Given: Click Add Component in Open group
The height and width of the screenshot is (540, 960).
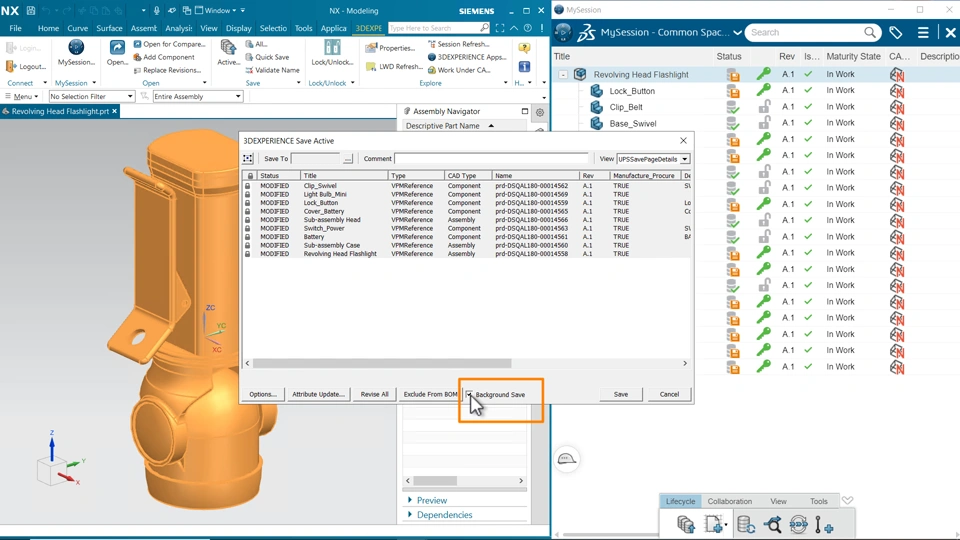Looking at the screenshot, I should [163, 57].
